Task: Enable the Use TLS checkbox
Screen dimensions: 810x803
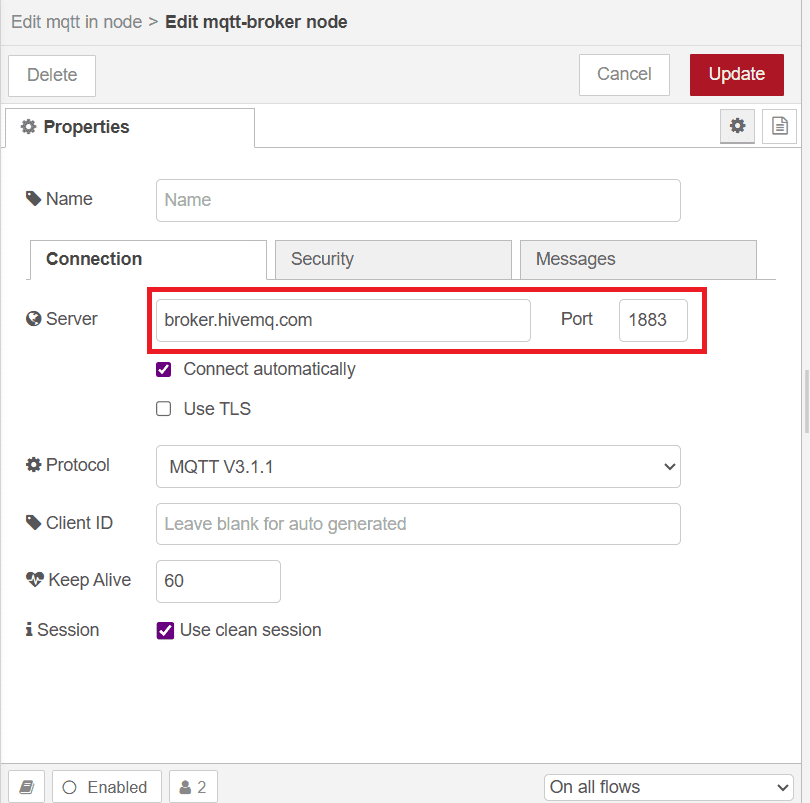Action: [x=163, y=408]
